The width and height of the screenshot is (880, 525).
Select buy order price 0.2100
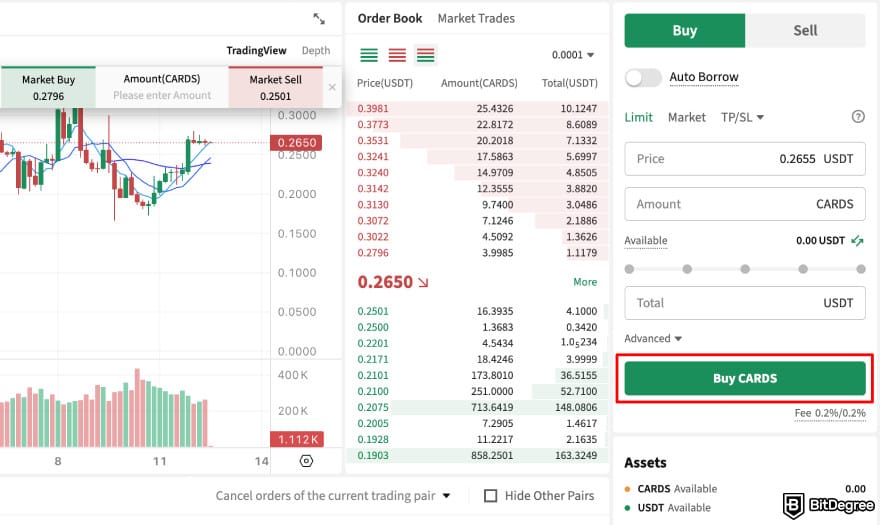coord(373,391)
